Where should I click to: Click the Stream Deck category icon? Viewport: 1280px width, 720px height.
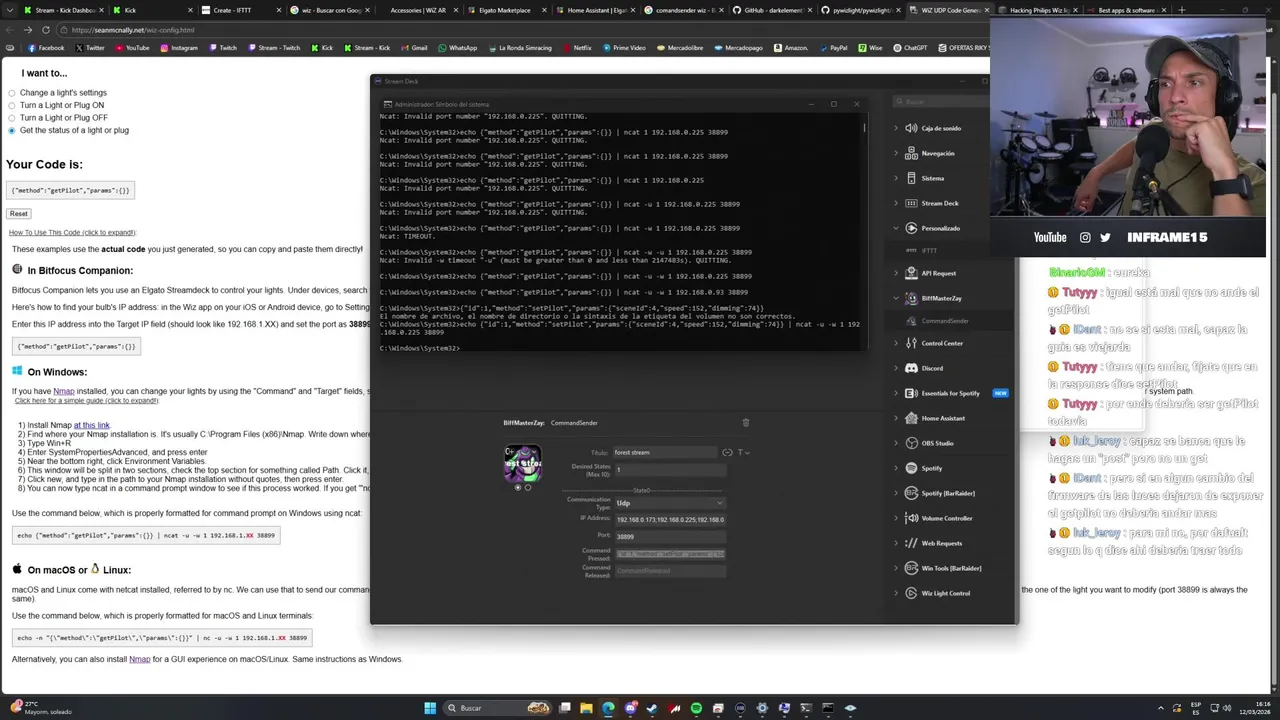[x=911, y=203]
